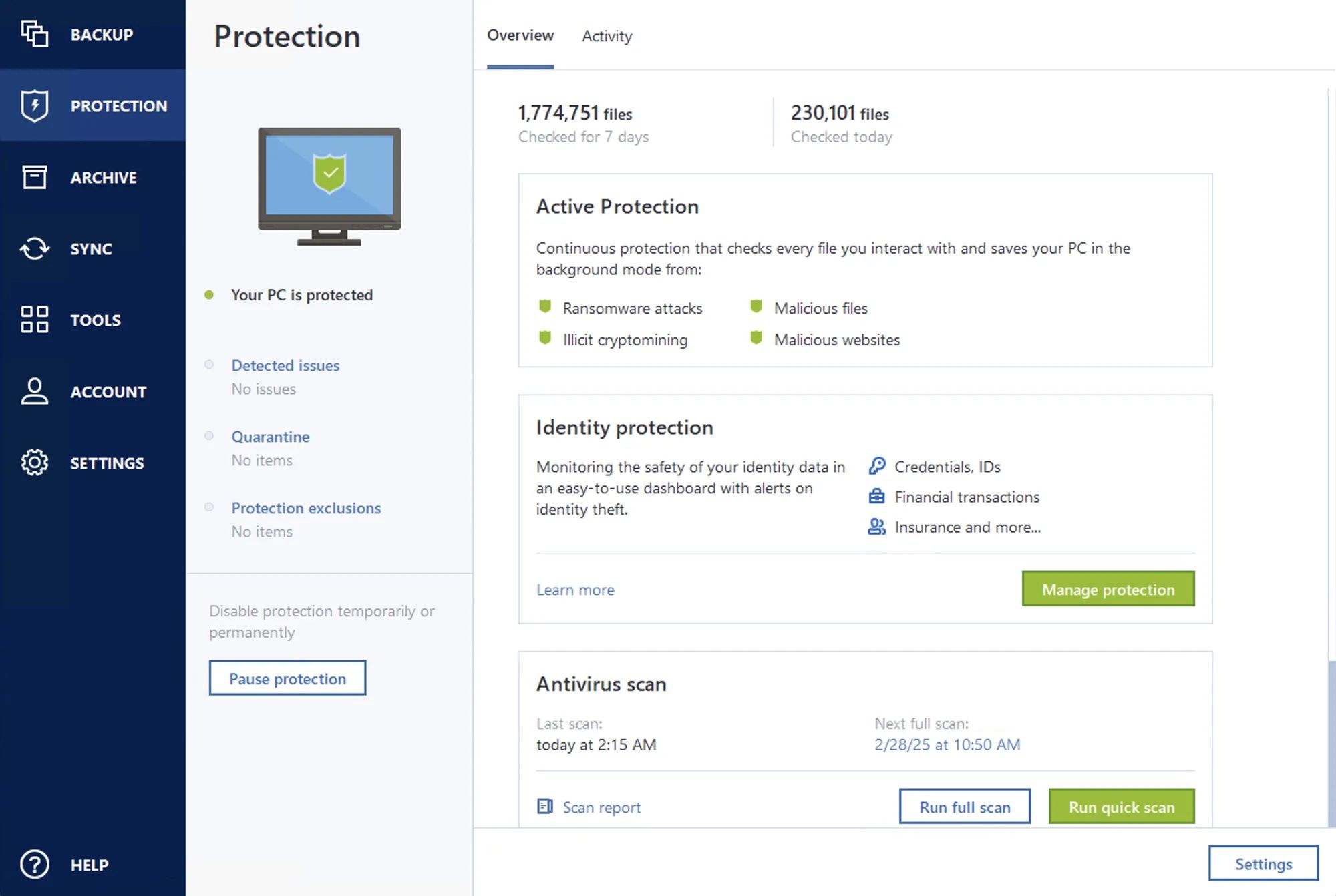
Task: Click the Backup sidebar icon
Action: [x=34, y=34]
